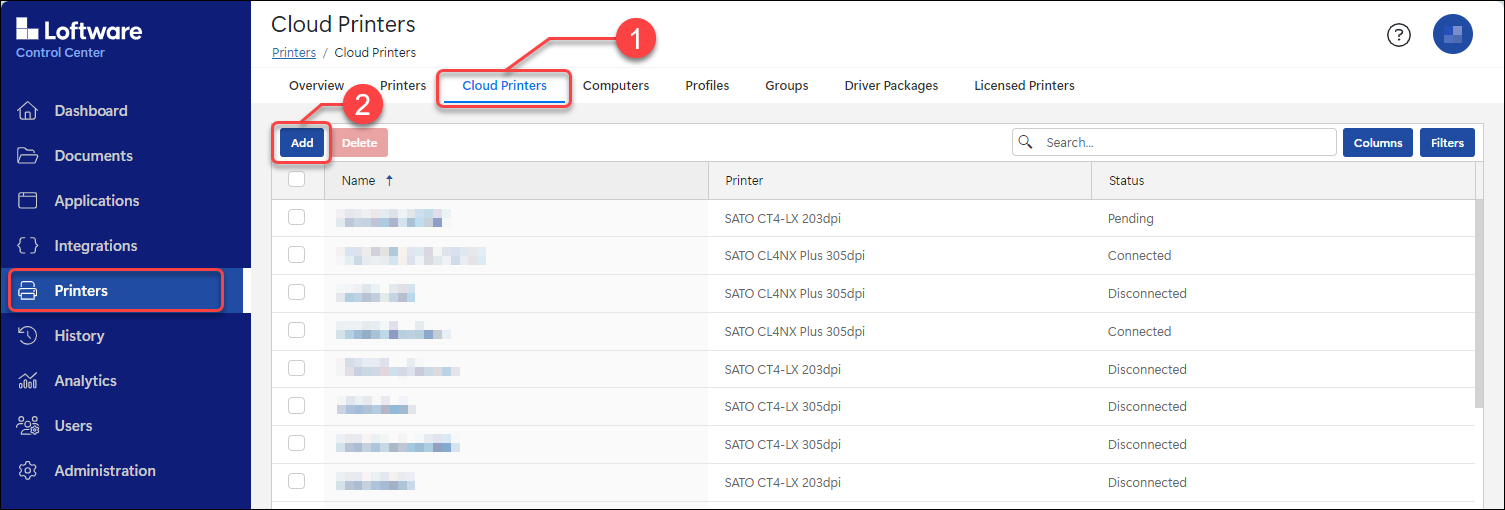Click the Users people icon

tap(28, 426)
